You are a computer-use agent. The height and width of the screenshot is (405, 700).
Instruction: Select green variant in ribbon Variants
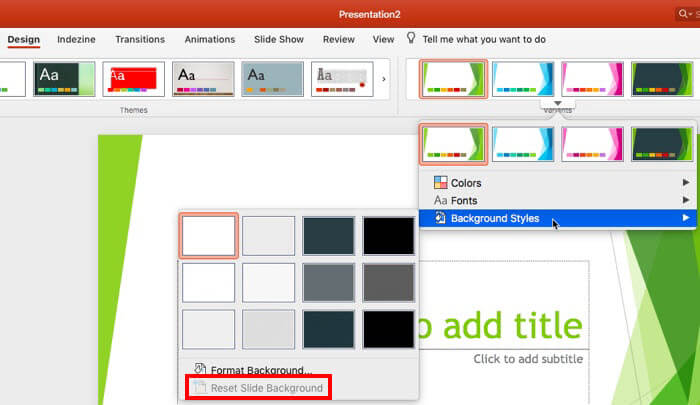click(x=453, y=79)
